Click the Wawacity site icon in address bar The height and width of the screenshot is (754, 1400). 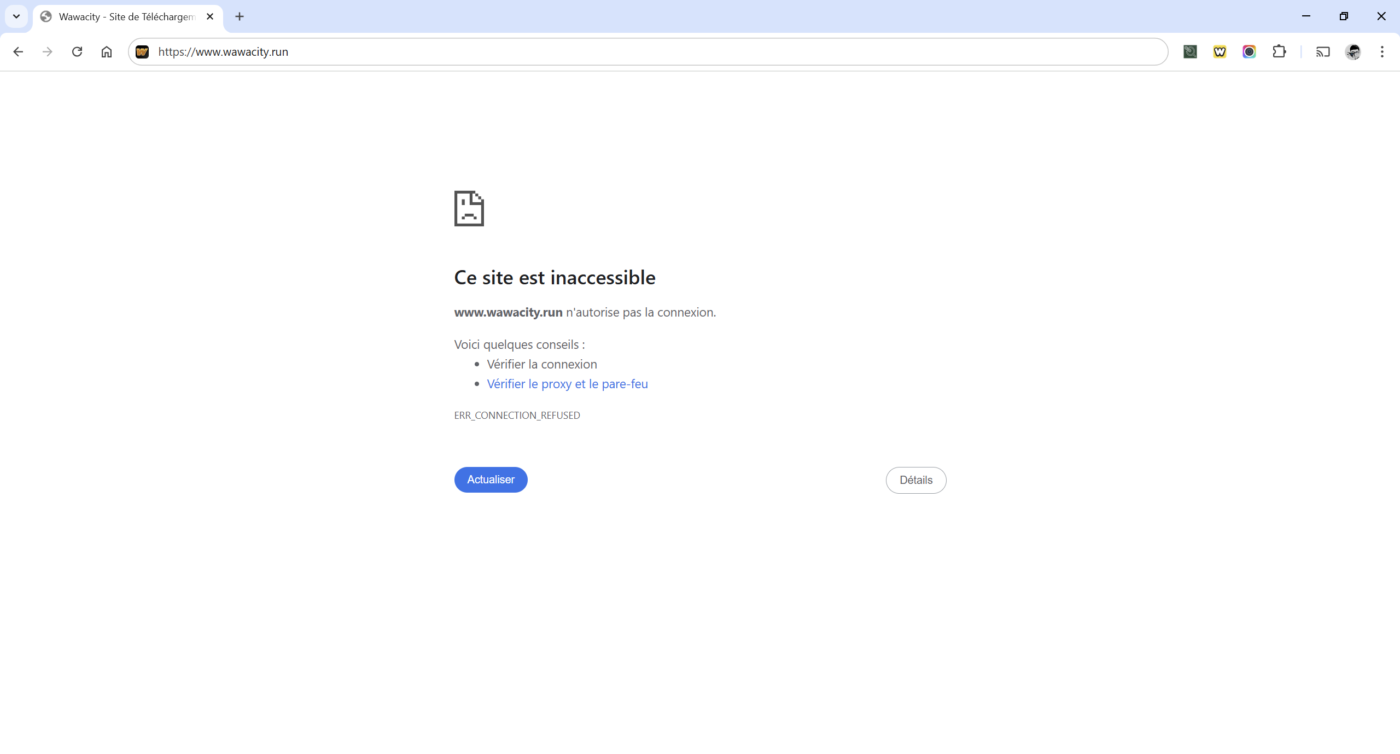(142, 52)
